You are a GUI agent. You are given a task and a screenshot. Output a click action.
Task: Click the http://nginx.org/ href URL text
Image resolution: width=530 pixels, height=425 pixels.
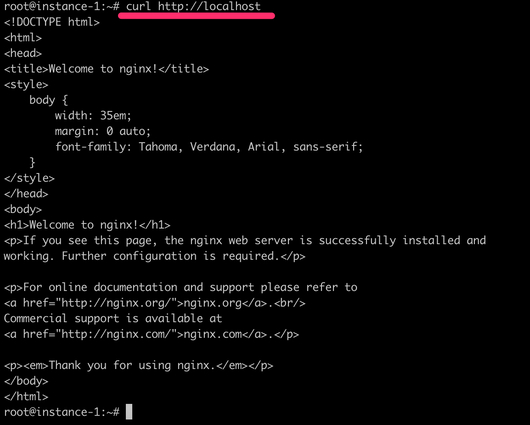[x=116, y=303]
